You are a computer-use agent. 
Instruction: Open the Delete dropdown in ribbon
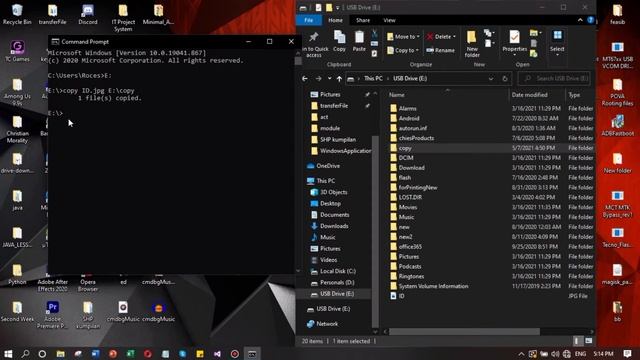441,37
